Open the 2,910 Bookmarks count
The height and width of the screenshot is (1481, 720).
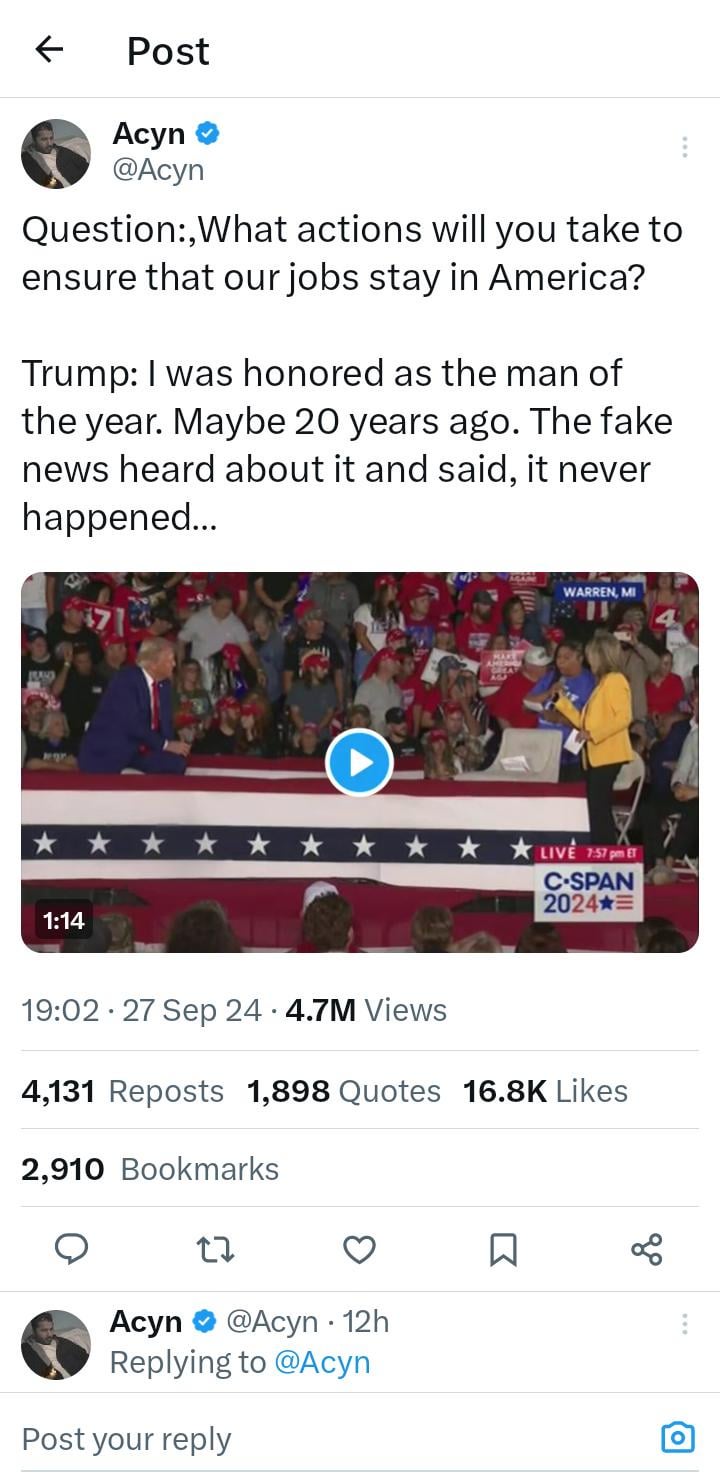(150, 1169)
